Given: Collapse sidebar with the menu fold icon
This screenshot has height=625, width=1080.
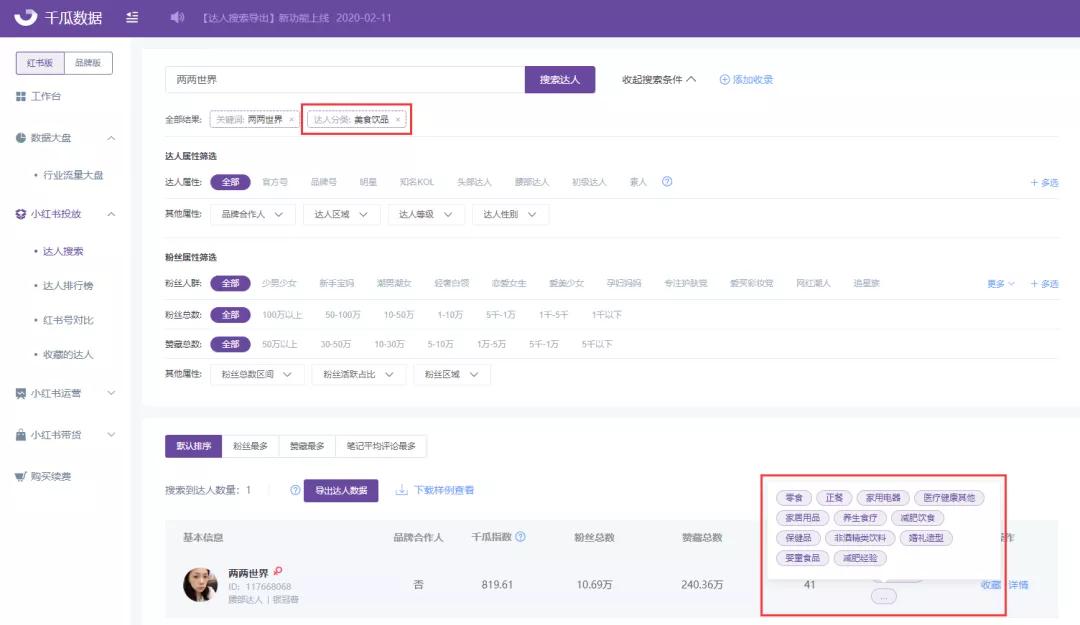Looking at the screenshot, I should click(x=132, y=17).
